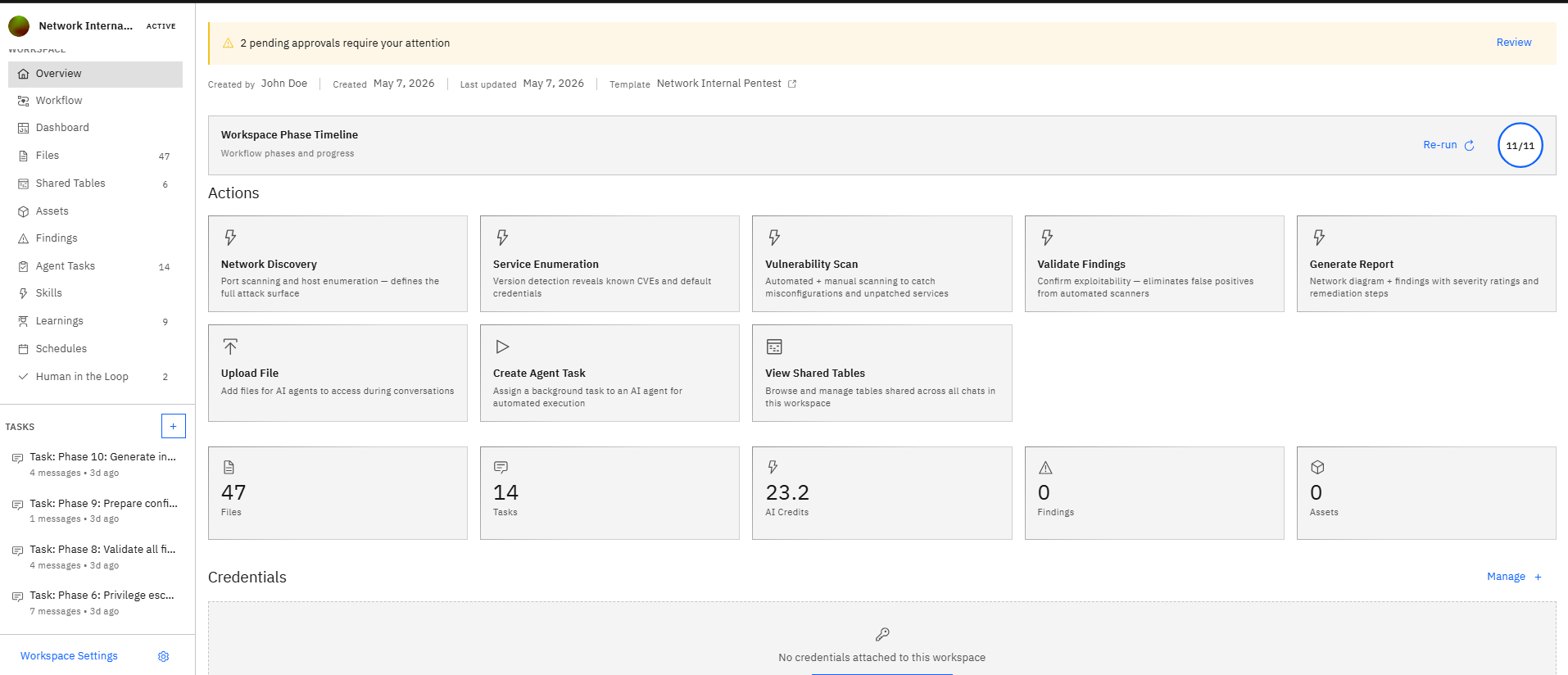The width and height of the screenshot is (1568, 675).
Task: Click the Re-run refresh icon
Action: coord(1470,146)
